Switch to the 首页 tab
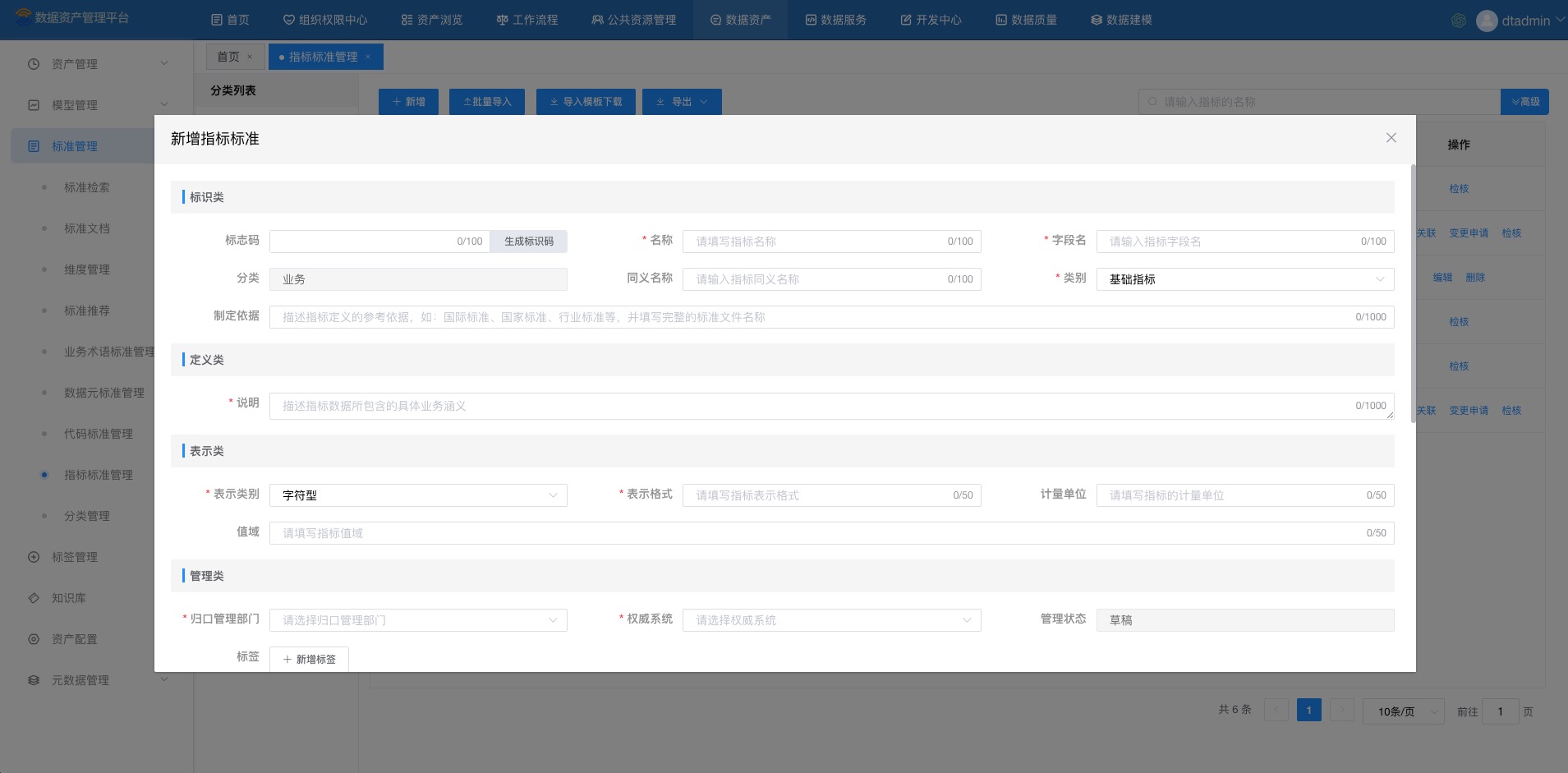This screenshot has width=1568, height=773. click(228, 57)
